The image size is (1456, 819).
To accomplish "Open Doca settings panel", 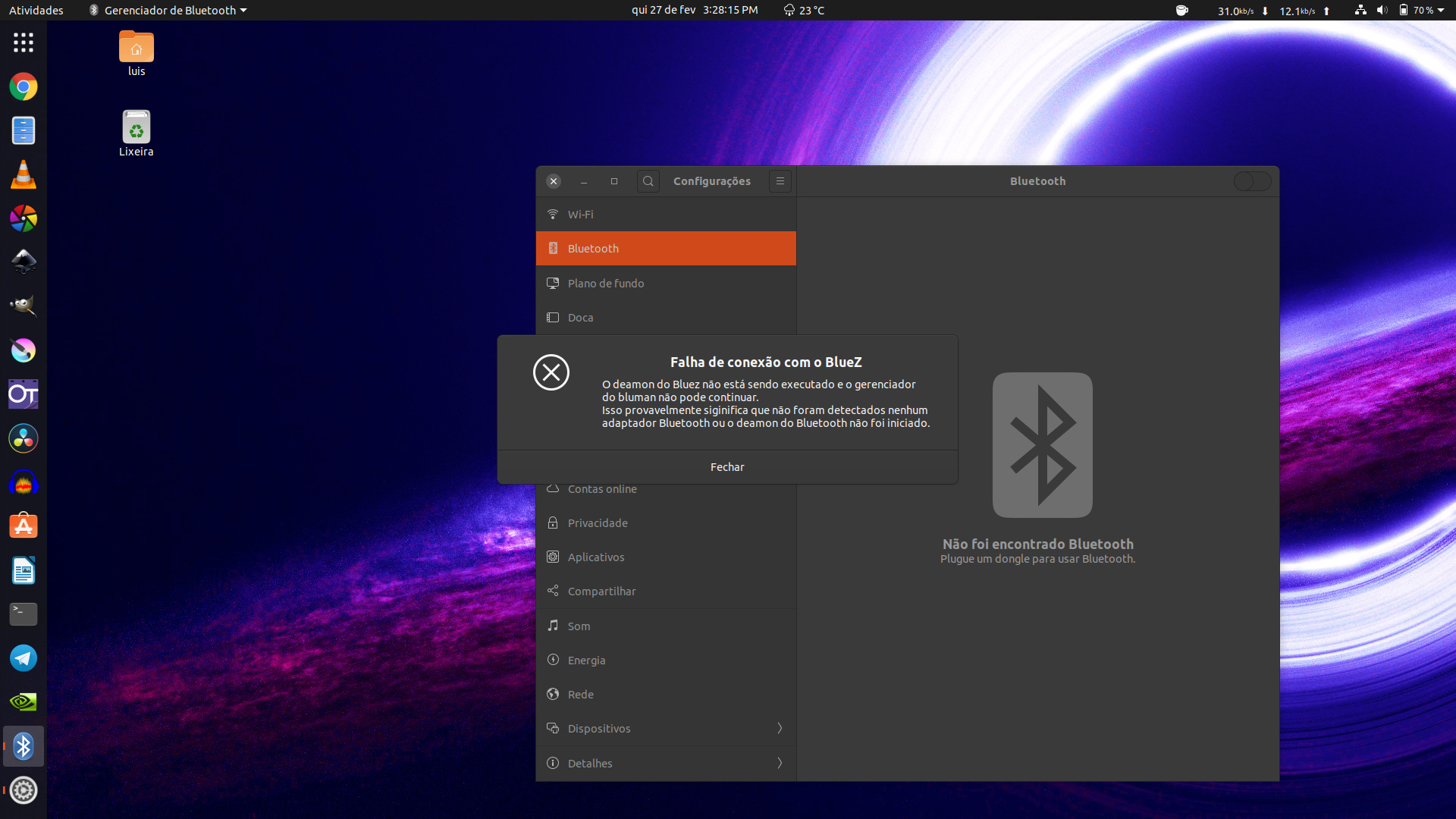I will [x=666, y=318].
